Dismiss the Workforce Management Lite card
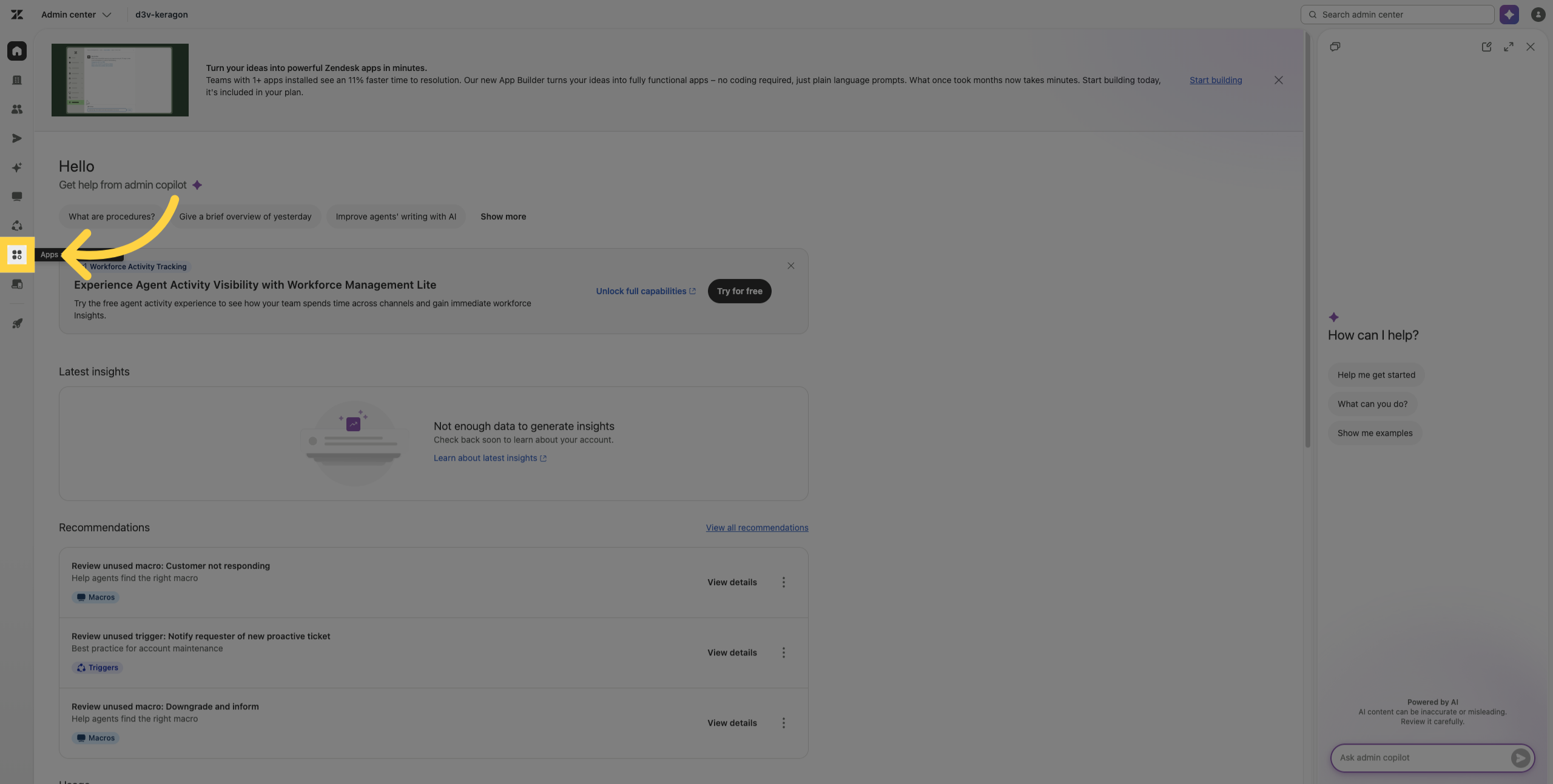The image size is (1553, 784). 790,266
